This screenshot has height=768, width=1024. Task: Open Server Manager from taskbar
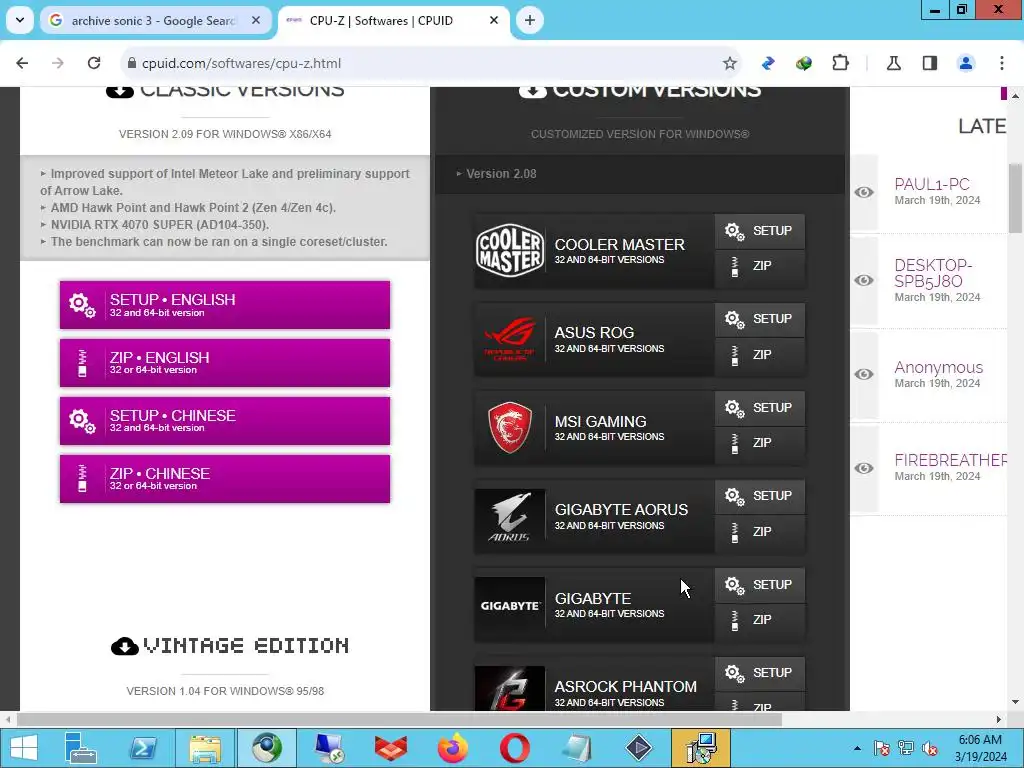[81, 748]
